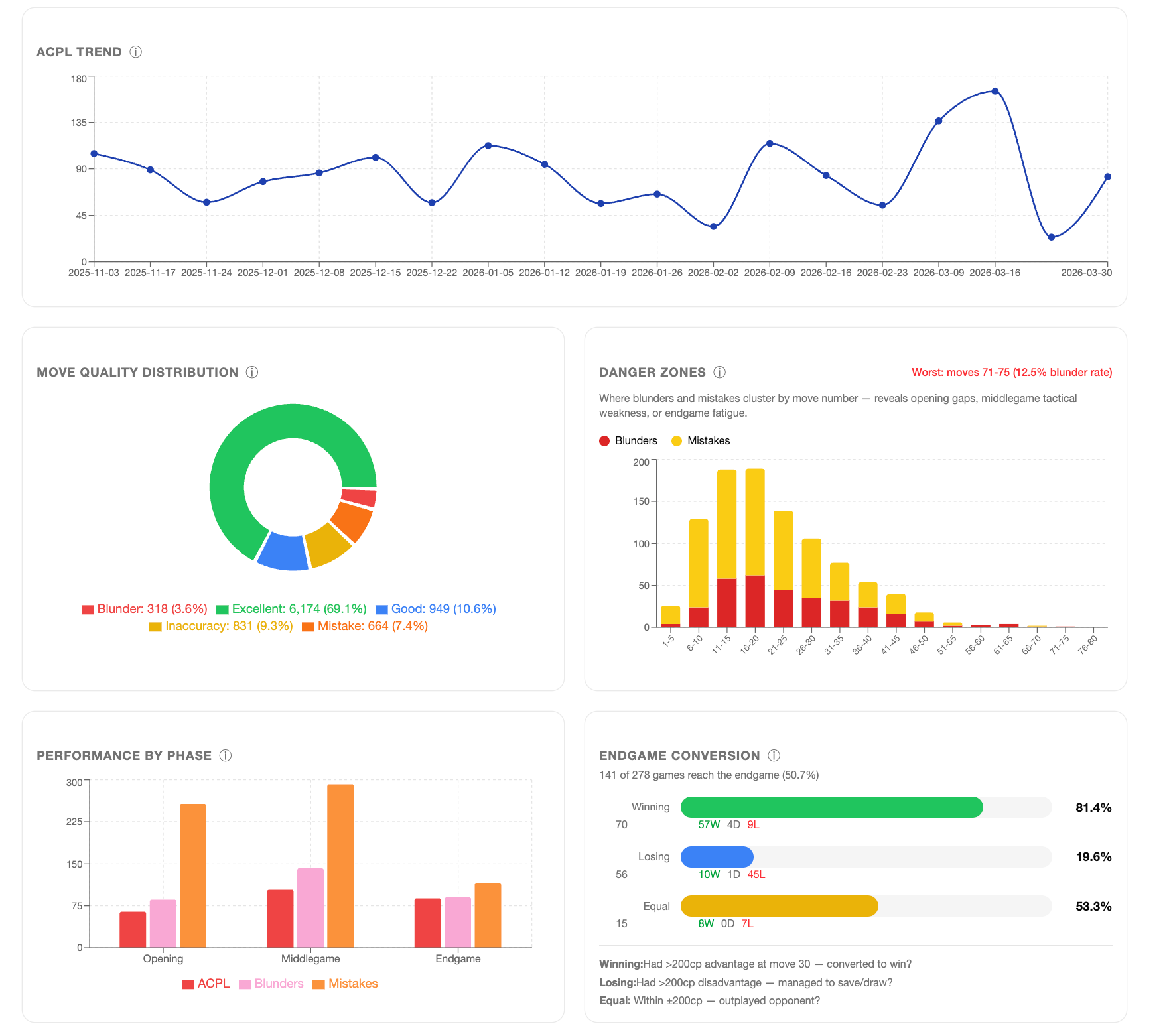Select the Mistake 664 (7.4%) legend entry
This screenshot has width=1169, height=1036.
(365, 626)
